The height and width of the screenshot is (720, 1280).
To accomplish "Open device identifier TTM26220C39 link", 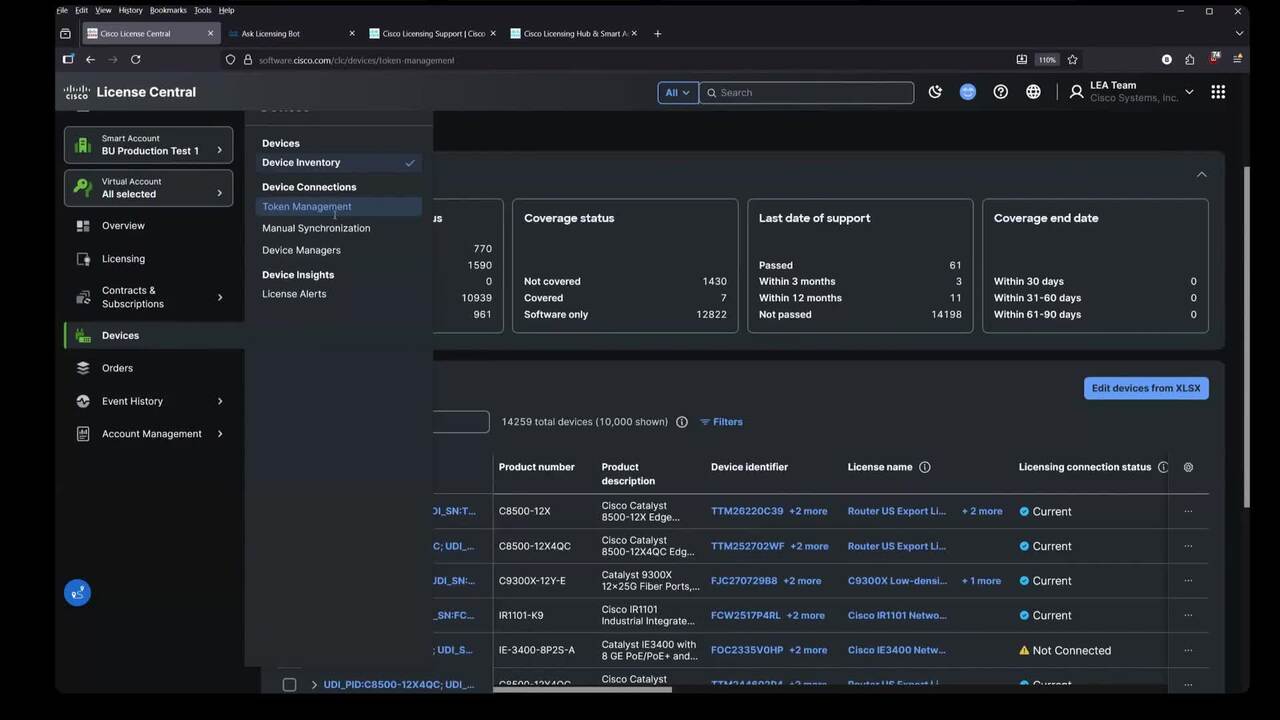I will (747, 511).
